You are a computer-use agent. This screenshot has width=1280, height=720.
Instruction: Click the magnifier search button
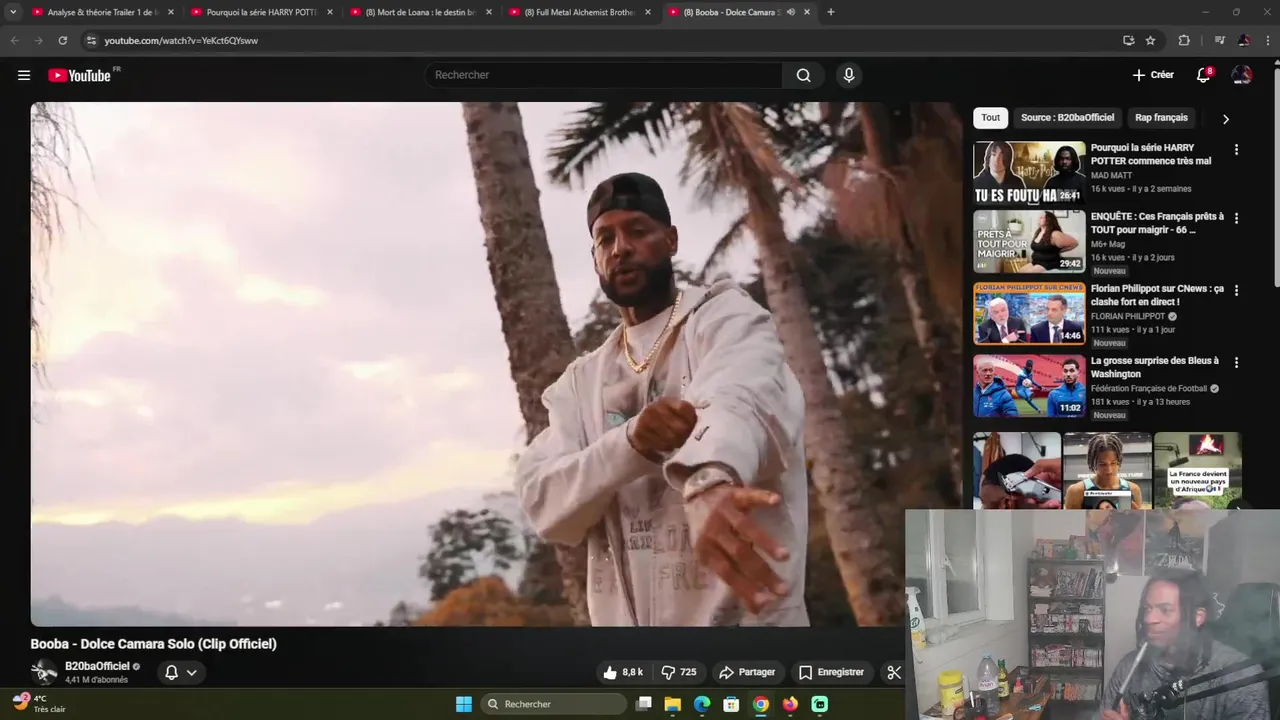point(803,75)
